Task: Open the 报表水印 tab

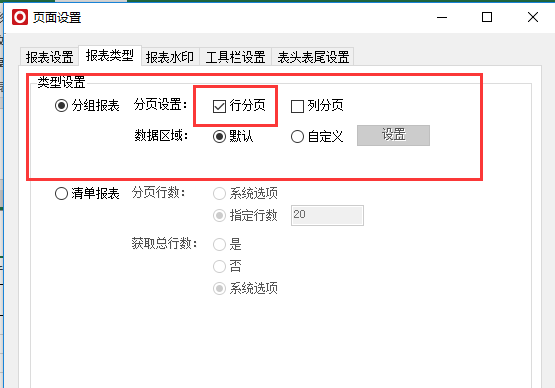Action: 170,57
